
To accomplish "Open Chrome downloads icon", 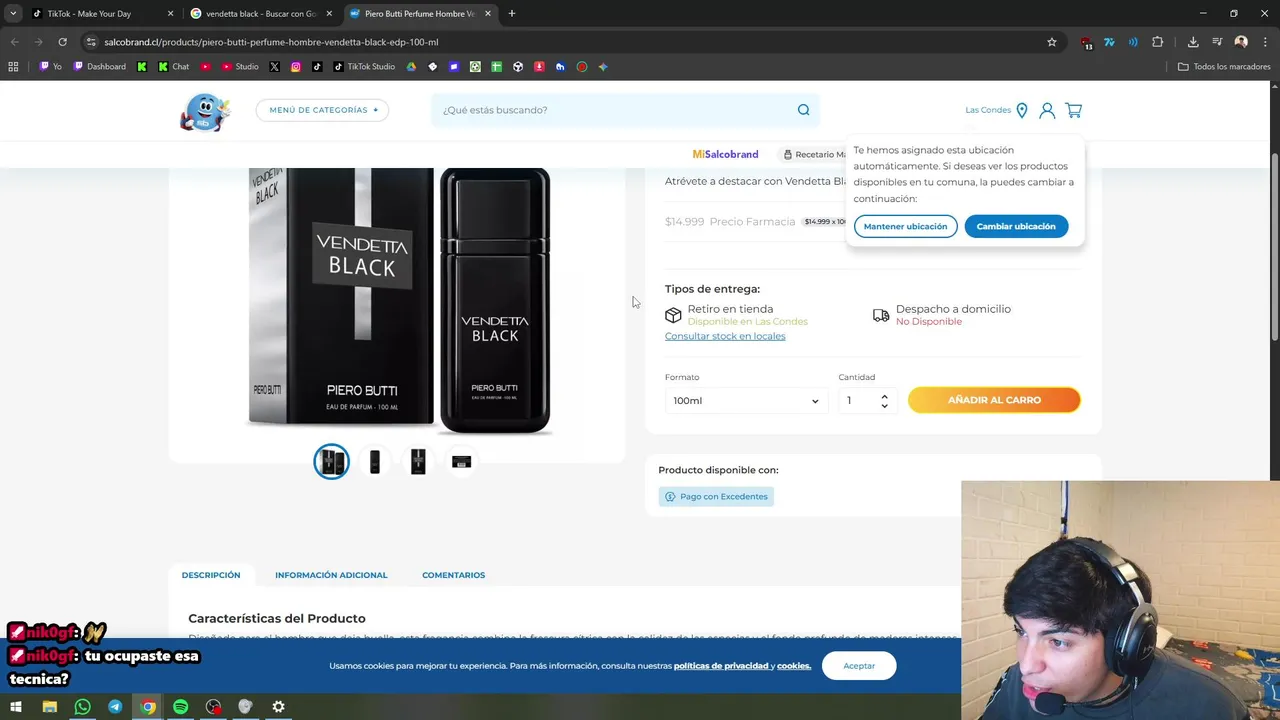I will click(1193, 42).
